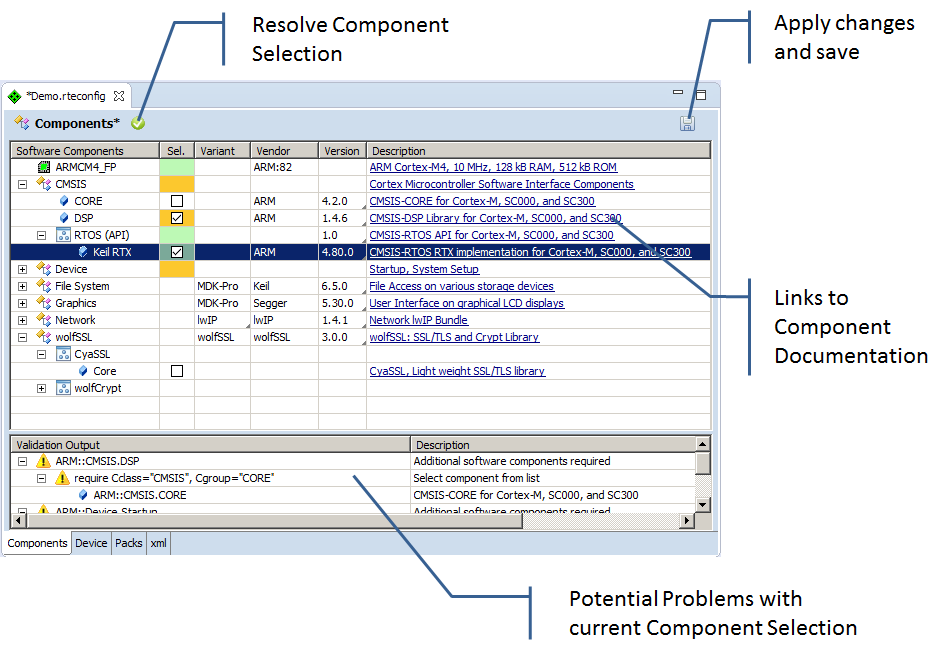Switch to the Components tab
The height and width of the screenshot is (656, 944).
[x=37, y=543]
